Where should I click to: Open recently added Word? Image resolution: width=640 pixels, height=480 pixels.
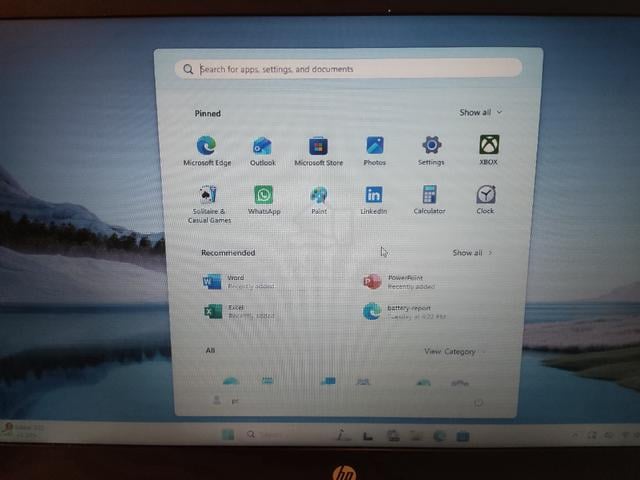point(239,282)
